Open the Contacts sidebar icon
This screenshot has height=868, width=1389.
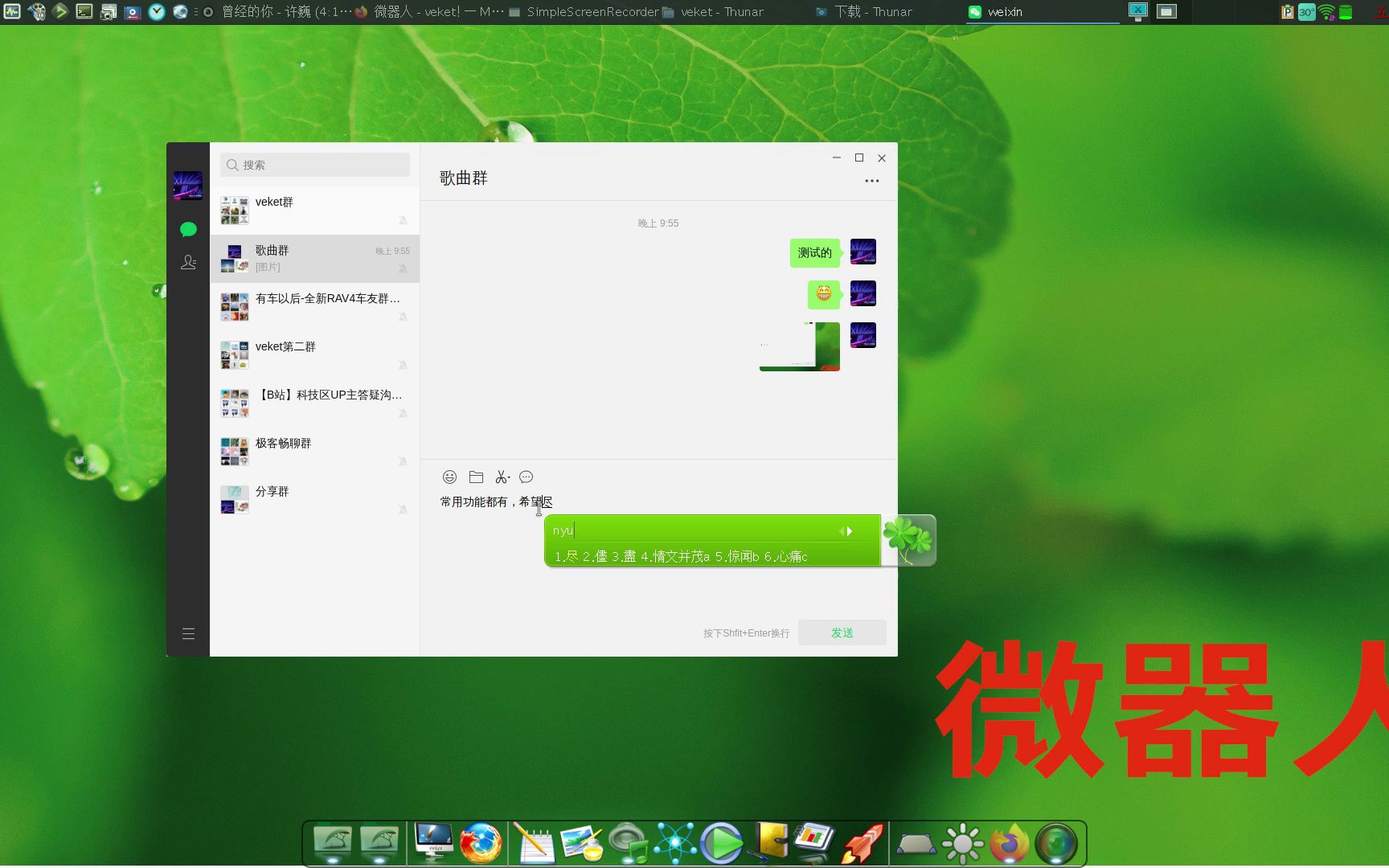pyautogui.click(x=188, y=262)
